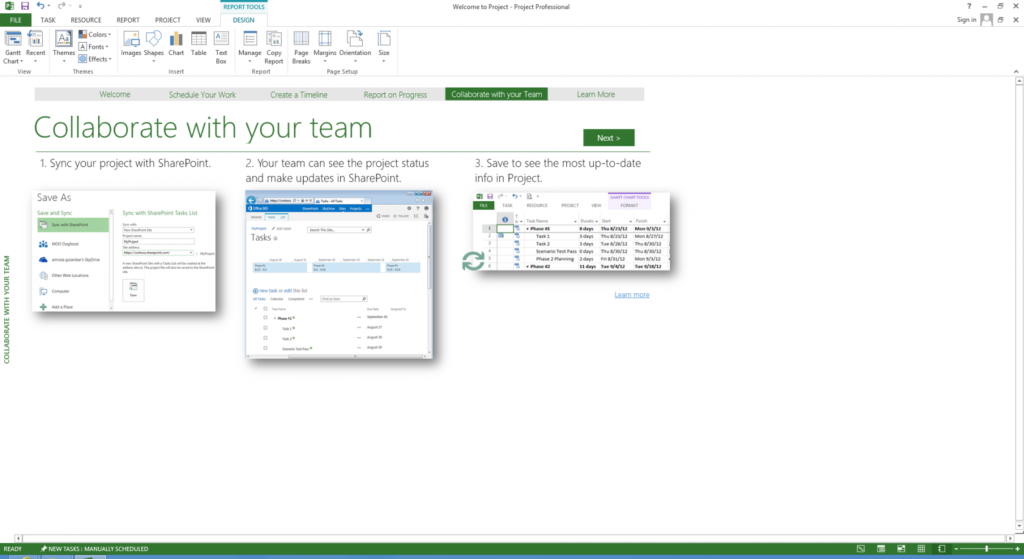Image resolution: width=1024 pixels, height=559 pixels.
Task: Expand the Undo history dropdown arrow
Action: click(x=49, y=7)
